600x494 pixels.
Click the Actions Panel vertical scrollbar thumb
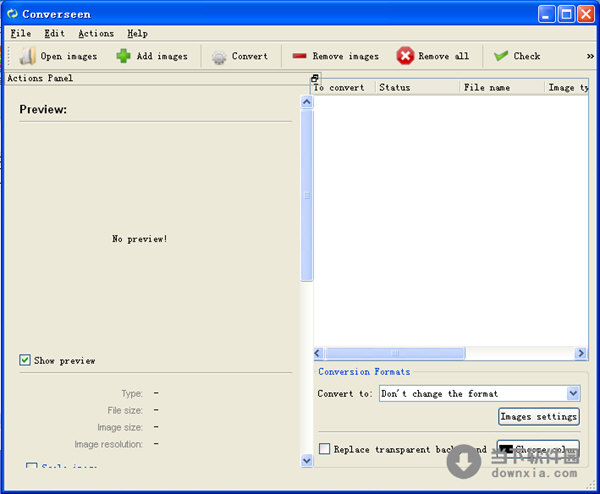click(307, 196)
